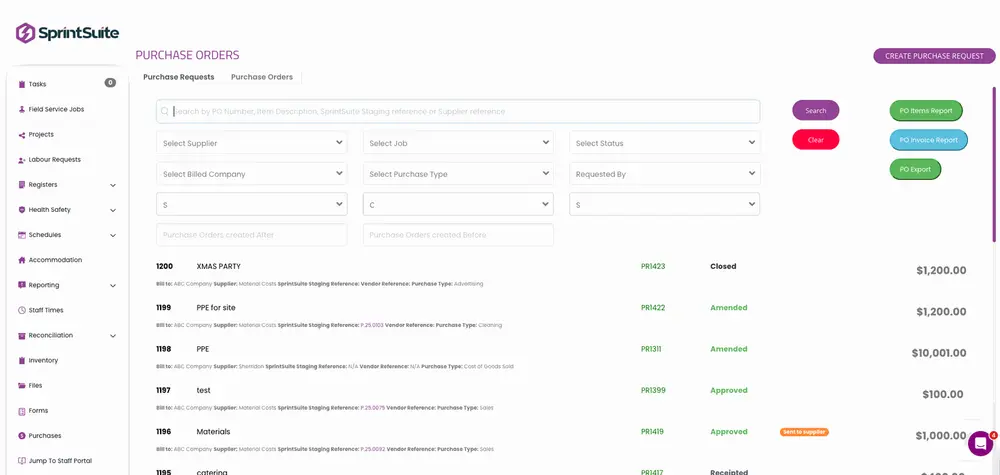Click the Registers sidebar icon
The image size is (1000, 475).
point(22,185)
